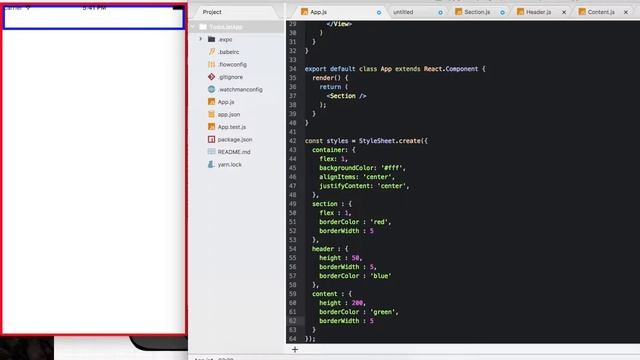Click the .watchmanconfig file icon
Viewport: 640px width, 360px height.
211,89
